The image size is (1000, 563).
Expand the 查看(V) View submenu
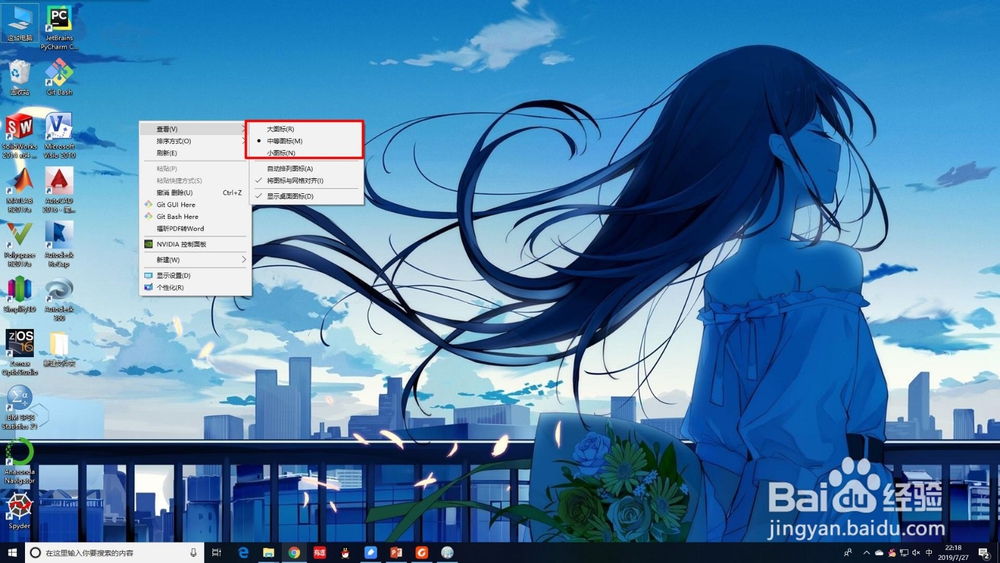[x=195, y=129]
